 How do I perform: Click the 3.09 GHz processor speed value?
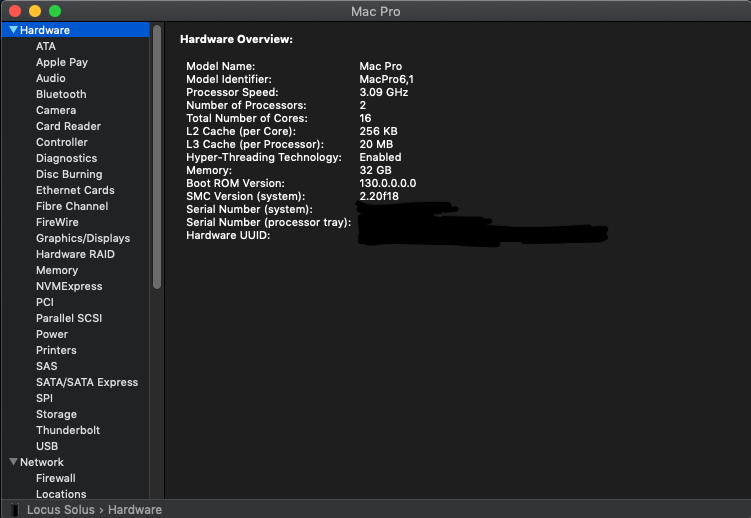pyautogui.click(x=384, y=92)
